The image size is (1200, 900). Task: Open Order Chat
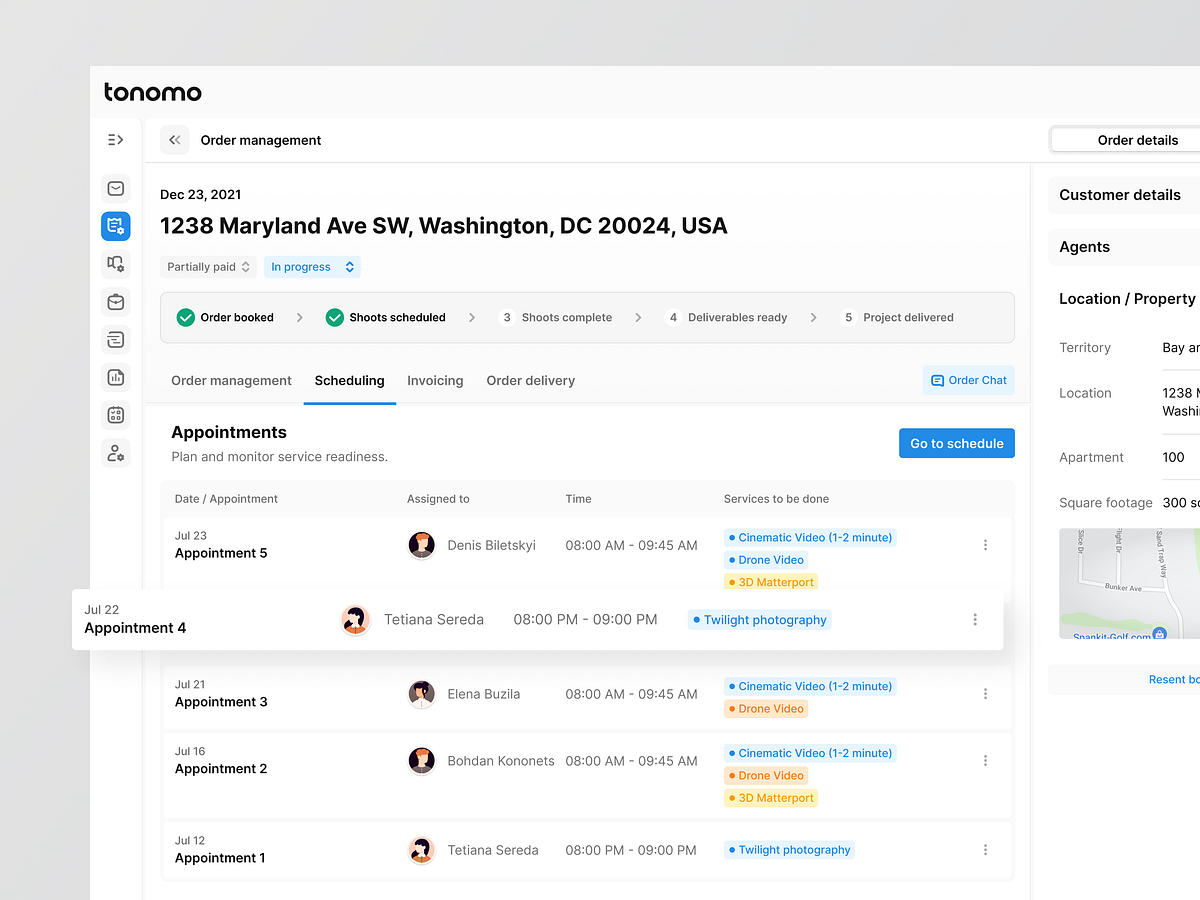968,380
